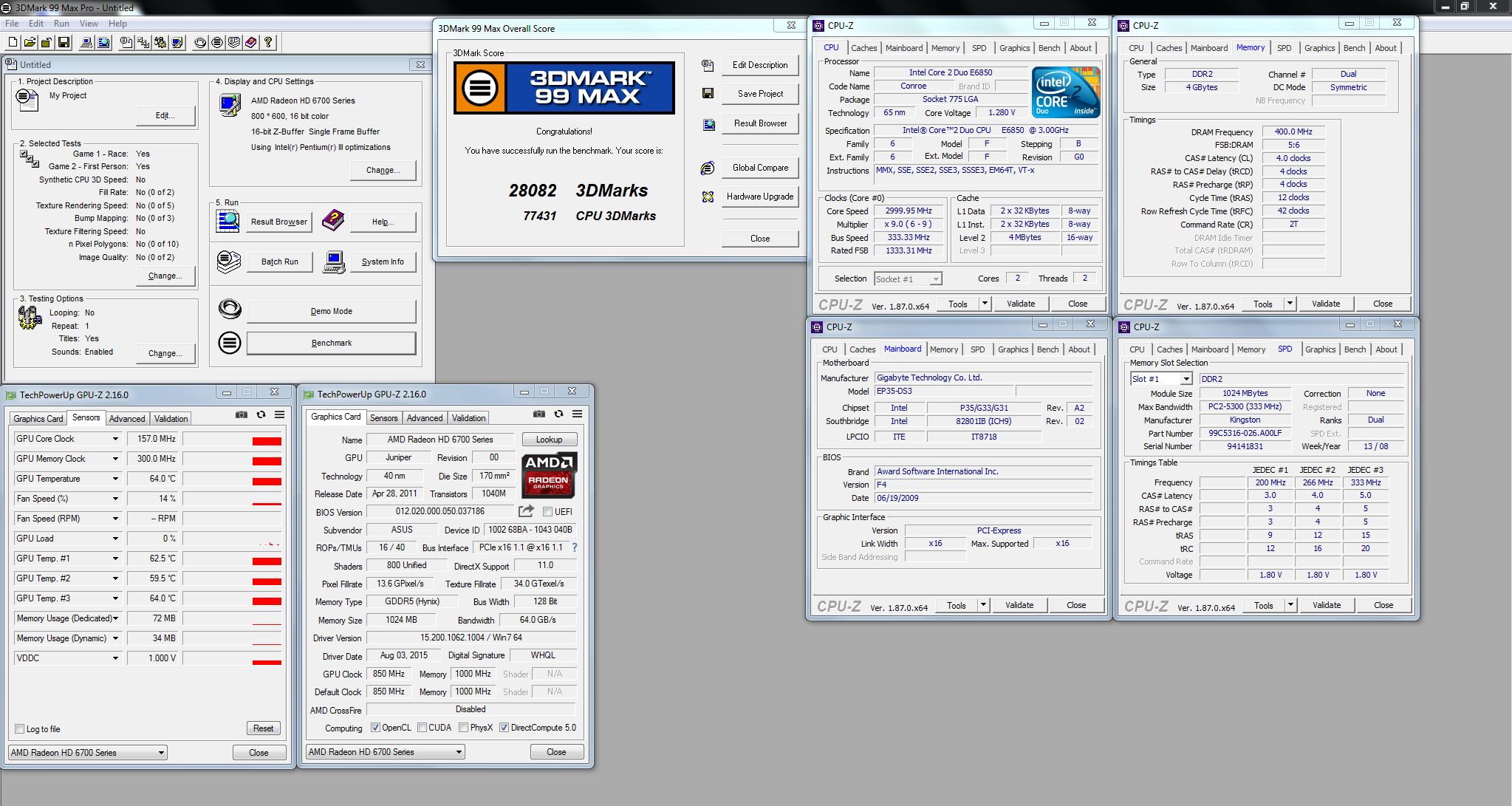This screenshot has width=1512, height=806.
Task: Open the VDDC sensor dropdown
Action: (115, 658)
